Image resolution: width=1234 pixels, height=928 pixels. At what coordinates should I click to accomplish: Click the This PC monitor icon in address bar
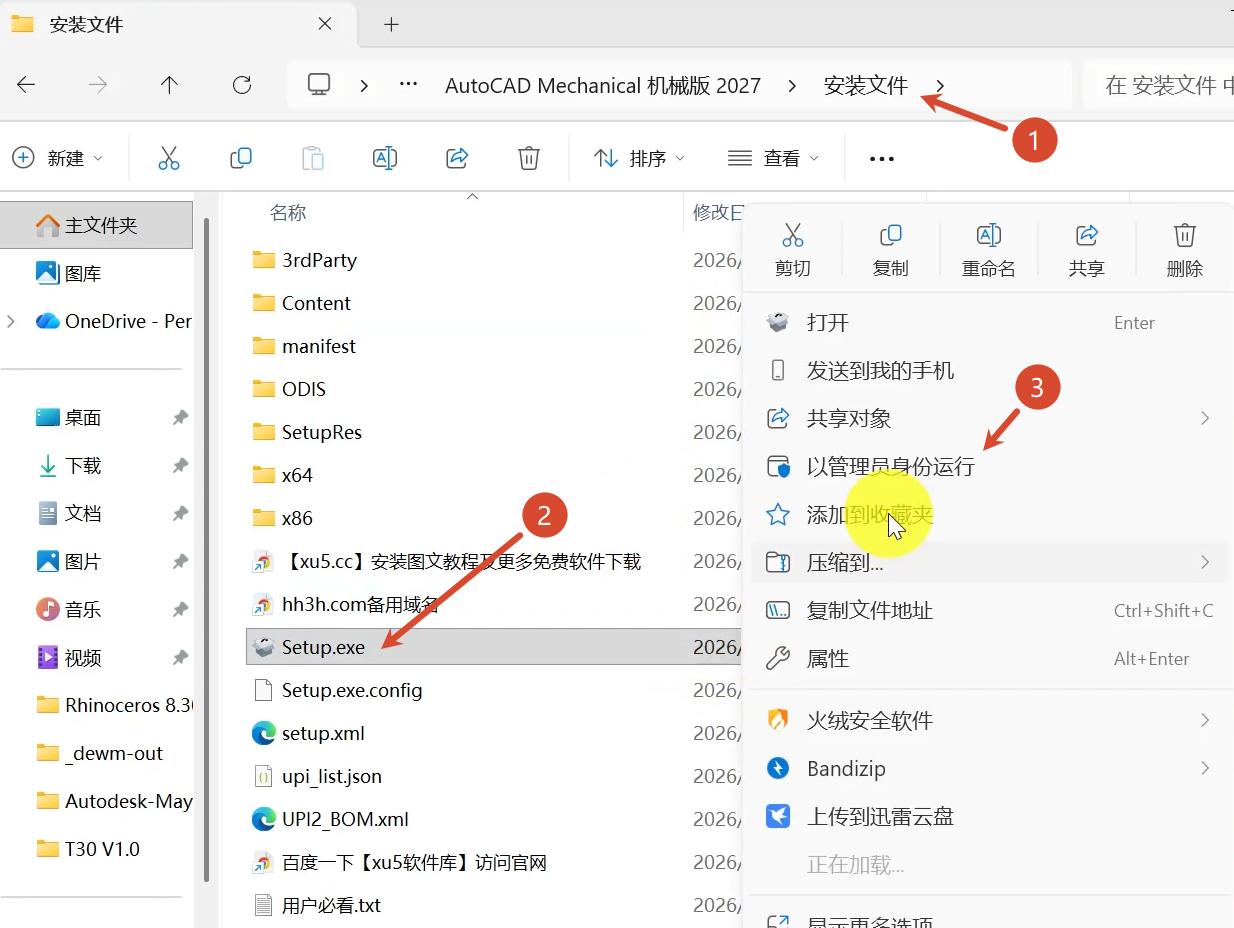(319, 85)
